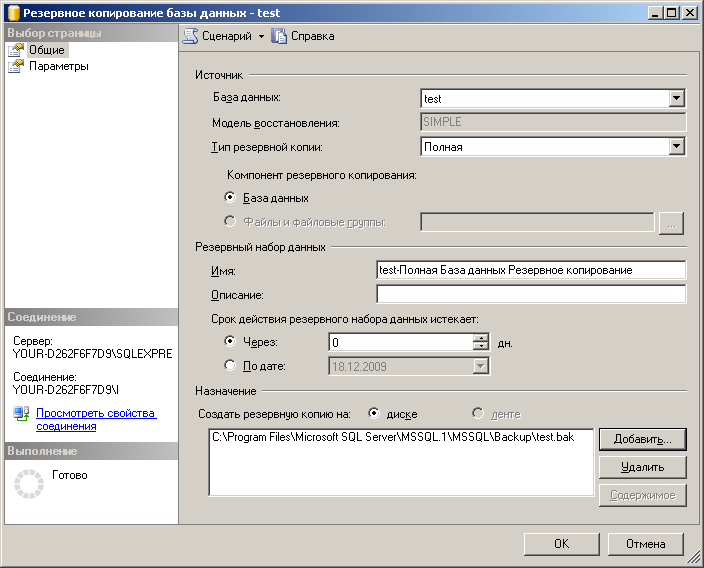Viewport: 704px width, 568px height.
Task: Select the Общие page
Action: point(47,50)
